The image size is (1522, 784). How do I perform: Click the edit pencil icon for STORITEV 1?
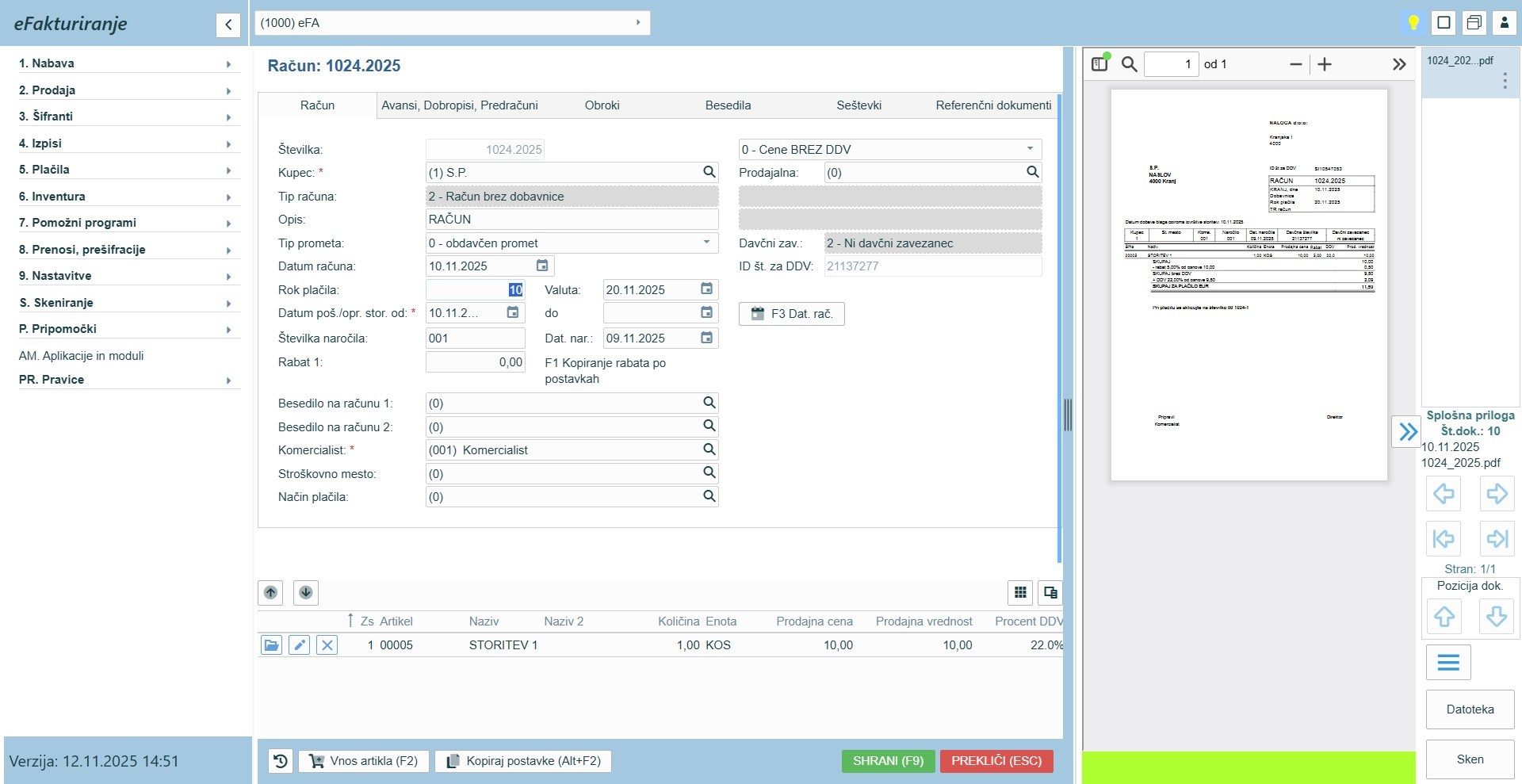(x=299, y=645)
